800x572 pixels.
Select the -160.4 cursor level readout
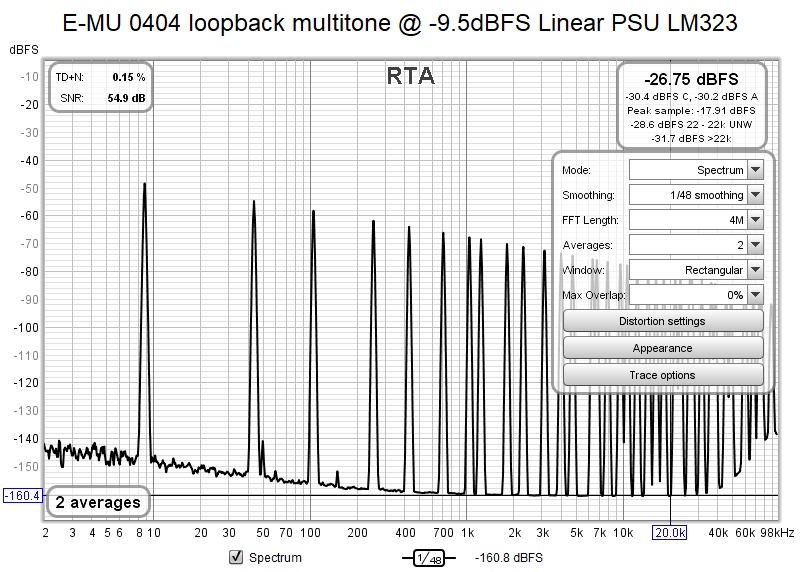[22, 495]
